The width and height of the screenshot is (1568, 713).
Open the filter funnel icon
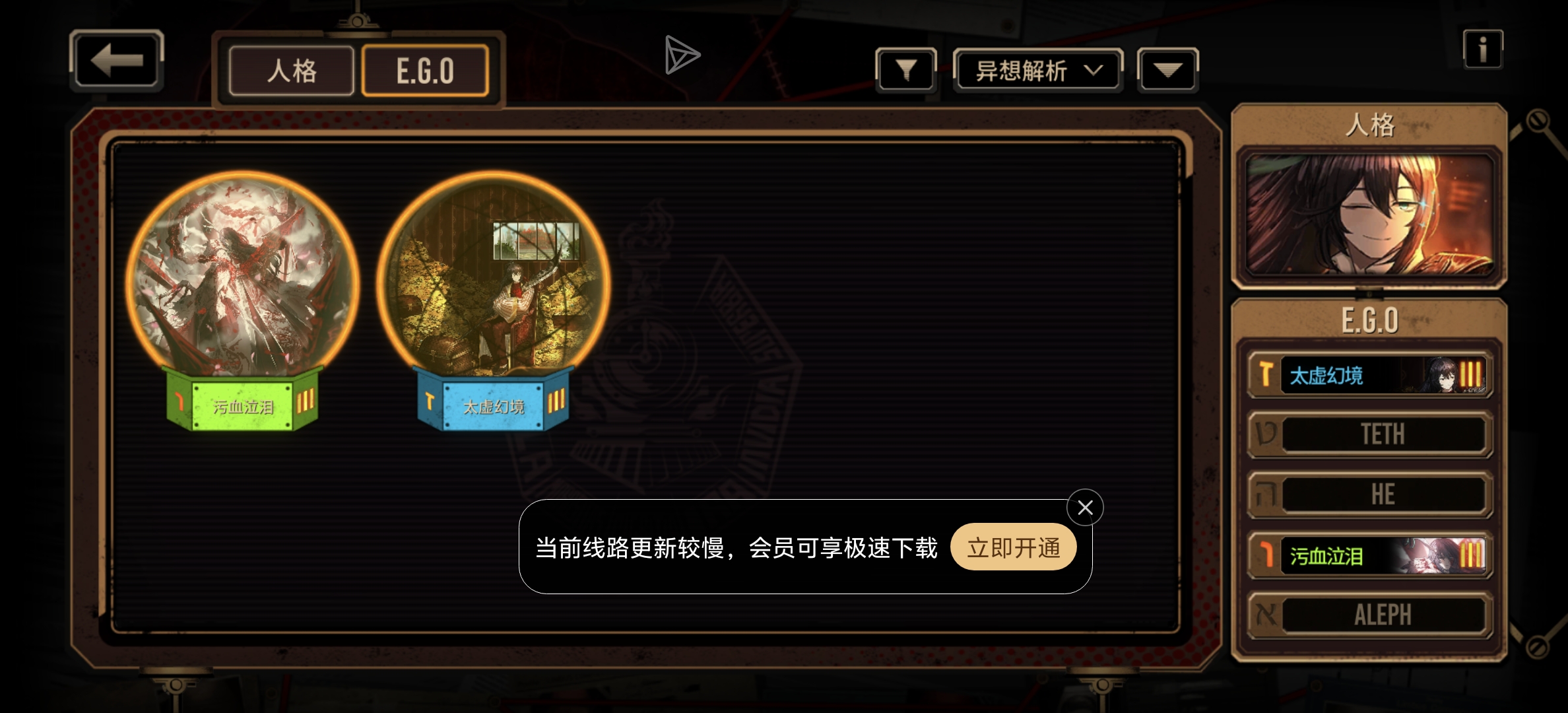coord(906,69)
